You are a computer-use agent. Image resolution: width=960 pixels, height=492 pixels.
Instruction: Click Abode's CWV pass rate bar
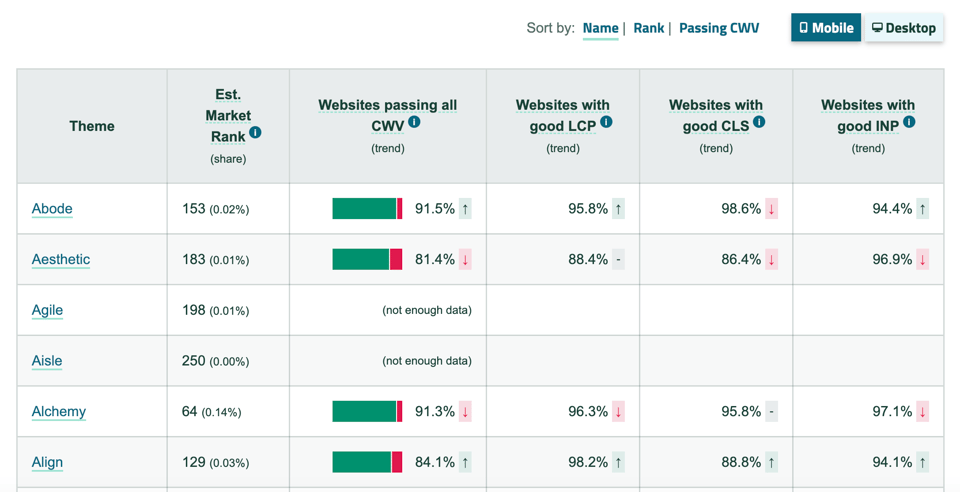(x=367, y=209)
